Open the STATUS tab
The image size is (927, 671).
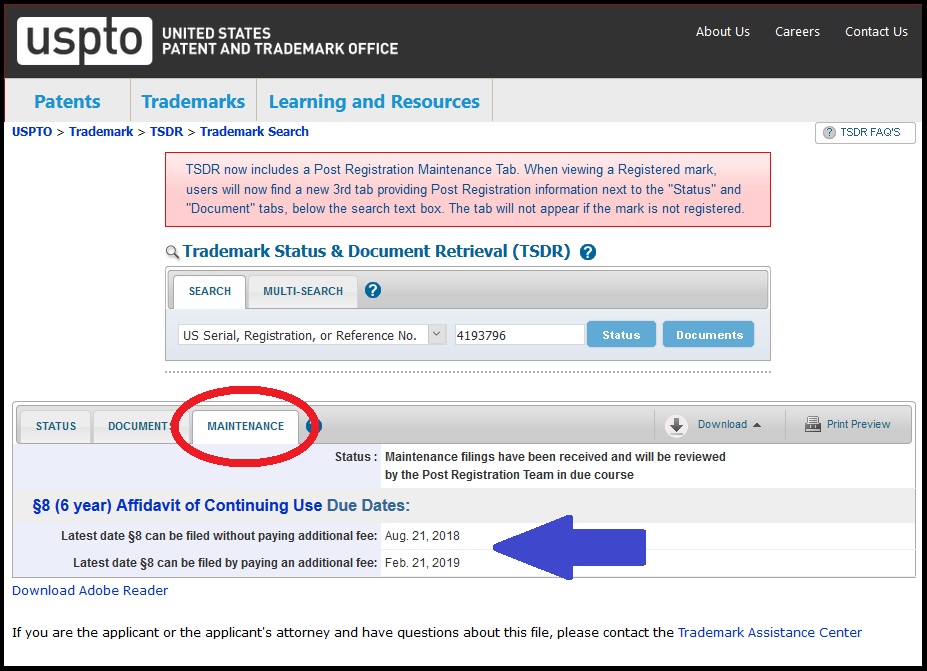coord(56,426)
